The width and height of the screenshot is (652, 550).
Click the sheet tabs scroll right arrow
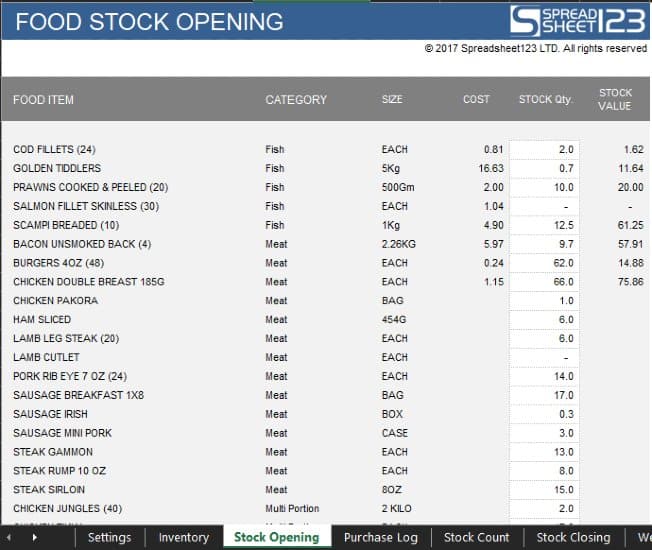(35, 537)
